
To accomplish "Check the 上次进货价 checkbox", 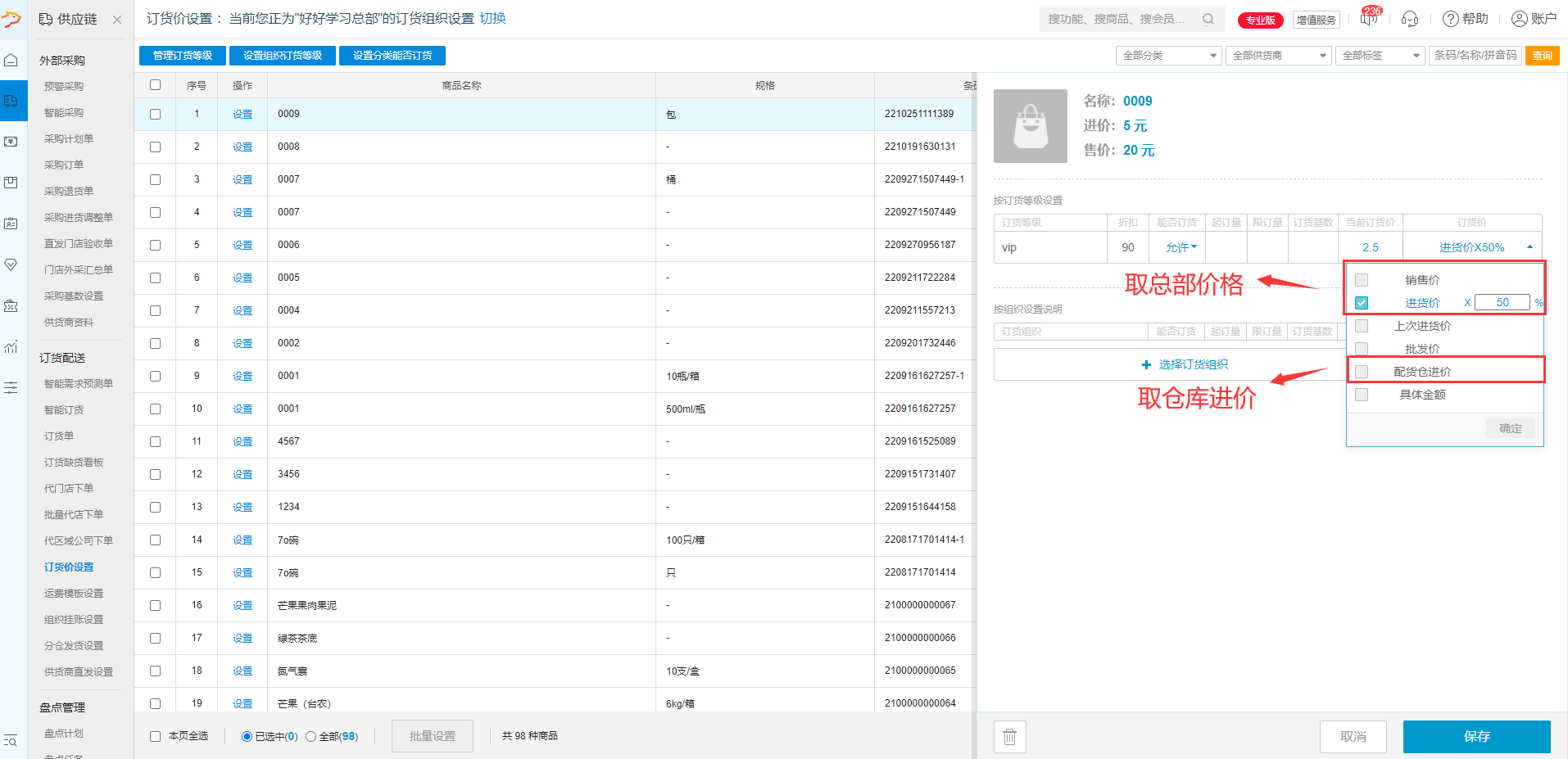I will tap(1362, 326).
